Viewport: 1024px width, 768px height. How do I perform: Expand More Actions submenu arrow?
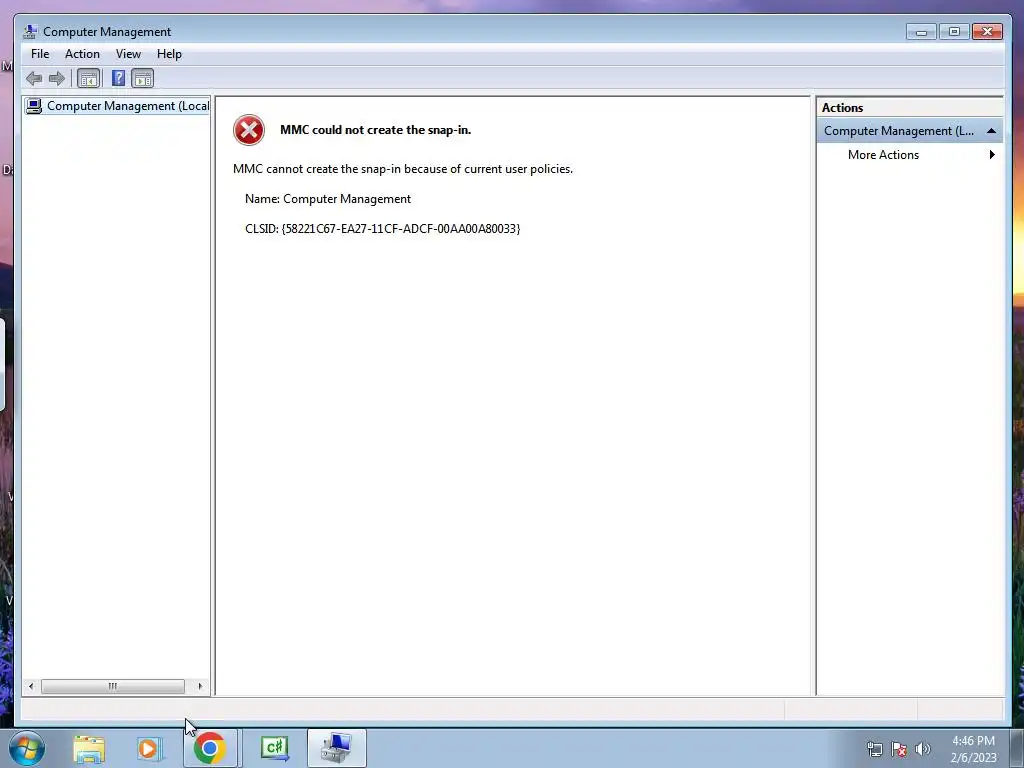click(992, 155)
